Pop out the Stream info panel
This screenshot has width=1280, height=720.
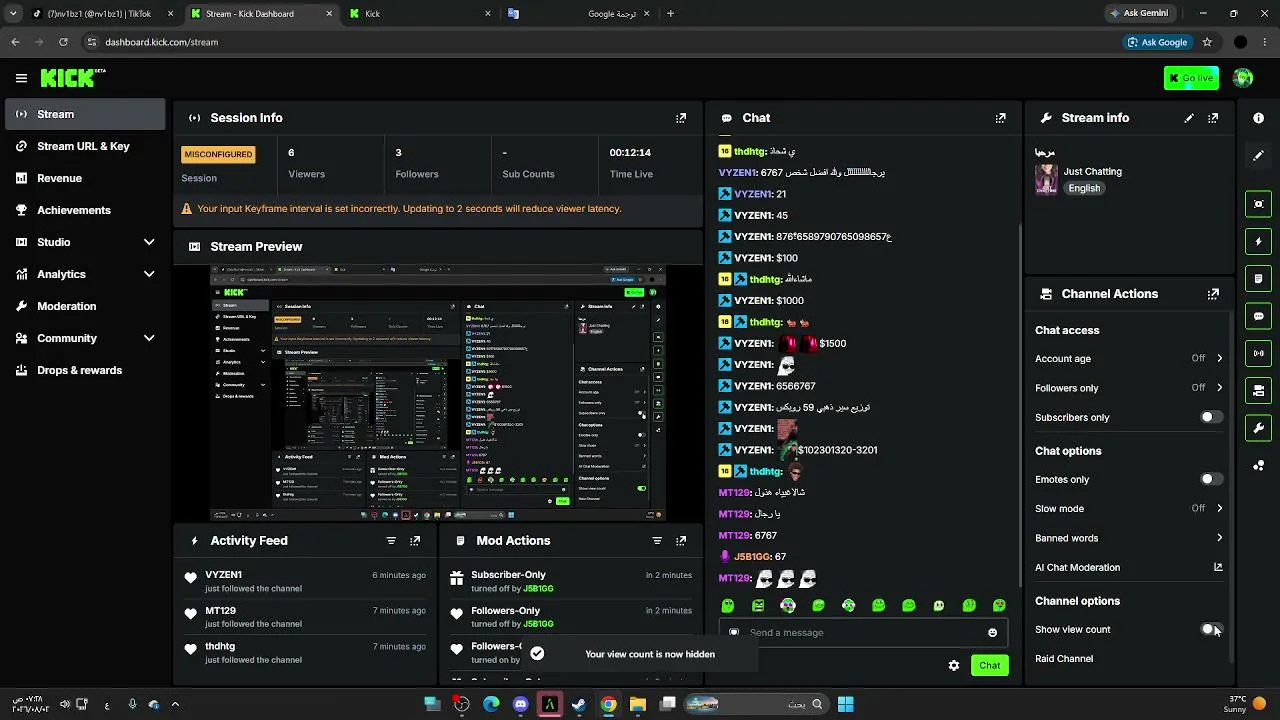1213,118
